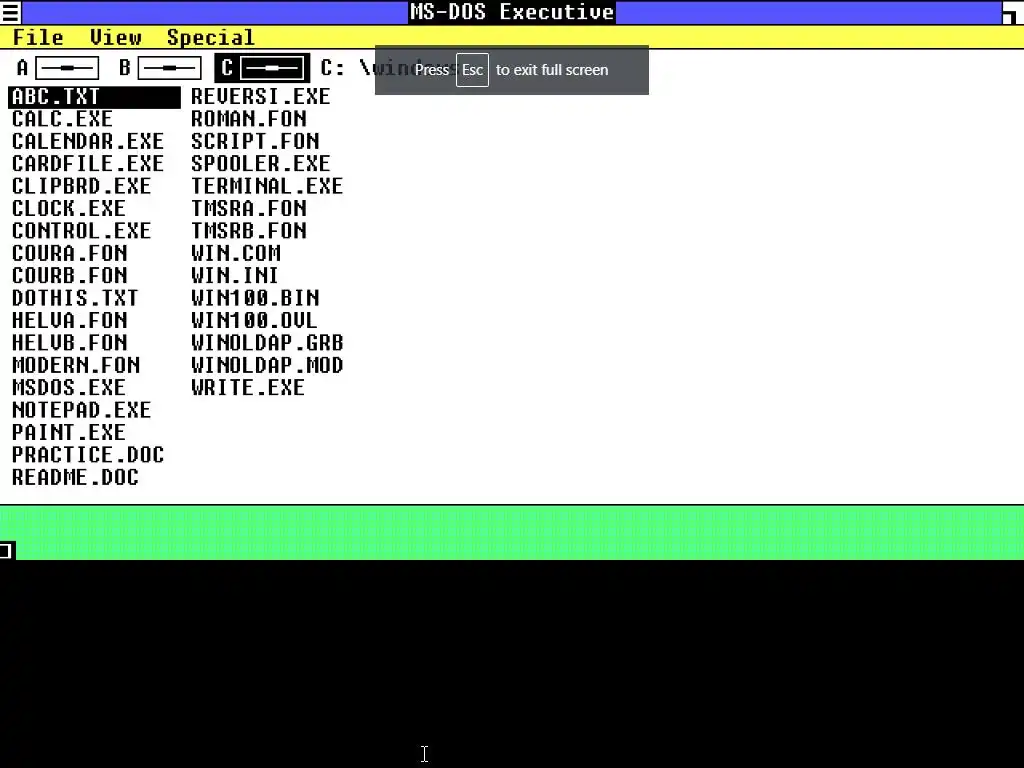Select COURB.FON font file
This screenshot has height=768, width=1024.
tap(70, 275)
